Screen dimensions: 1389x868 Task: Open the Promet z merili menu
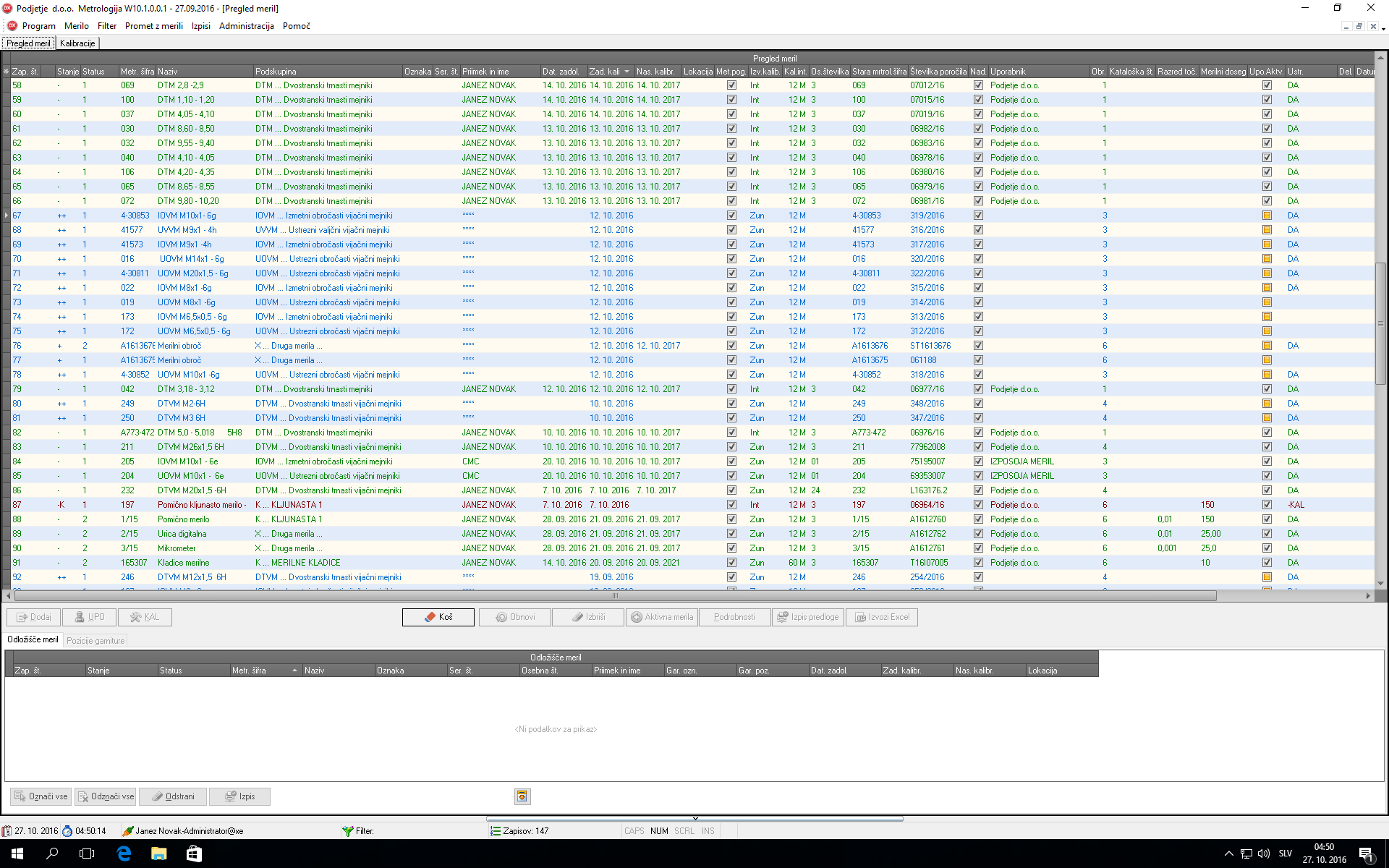pos(153,26)
